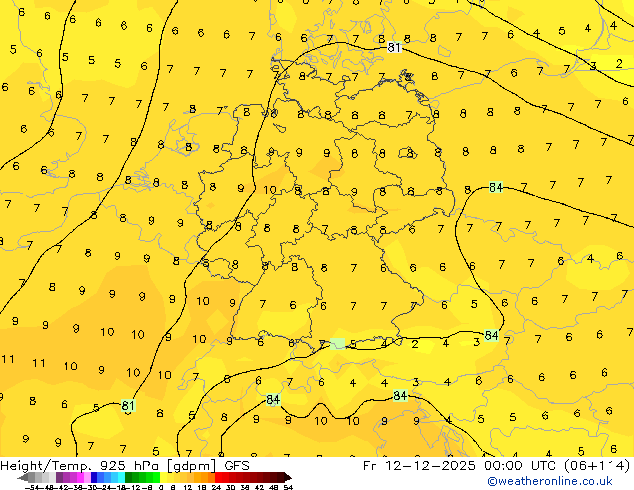Click the '-12' legend label
This screenshot has height=490, width=634.
pyautogui.click(x=133, y=488)
